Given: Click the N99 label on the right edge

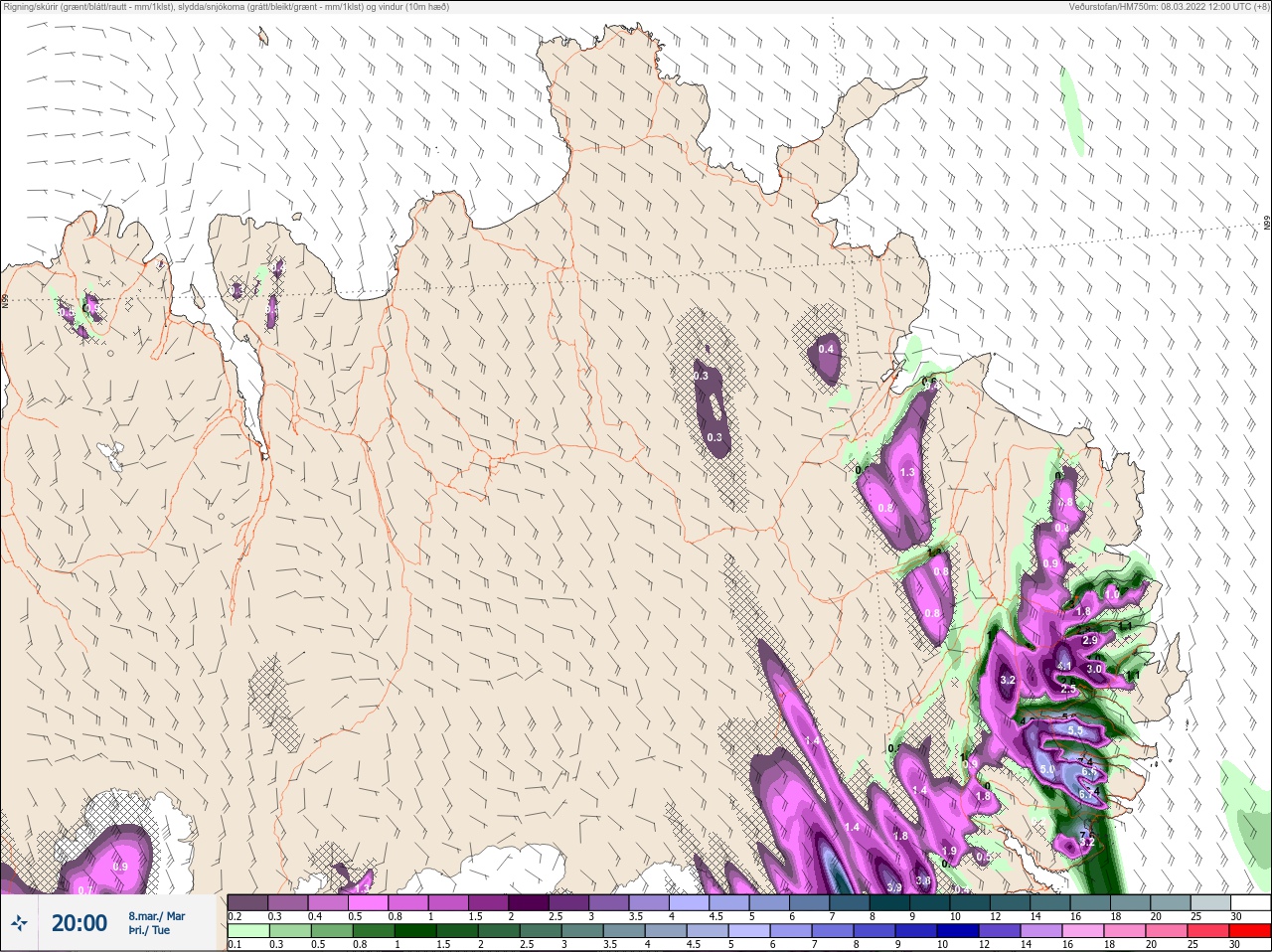Looking at the screenshot, I should 1267,224.
